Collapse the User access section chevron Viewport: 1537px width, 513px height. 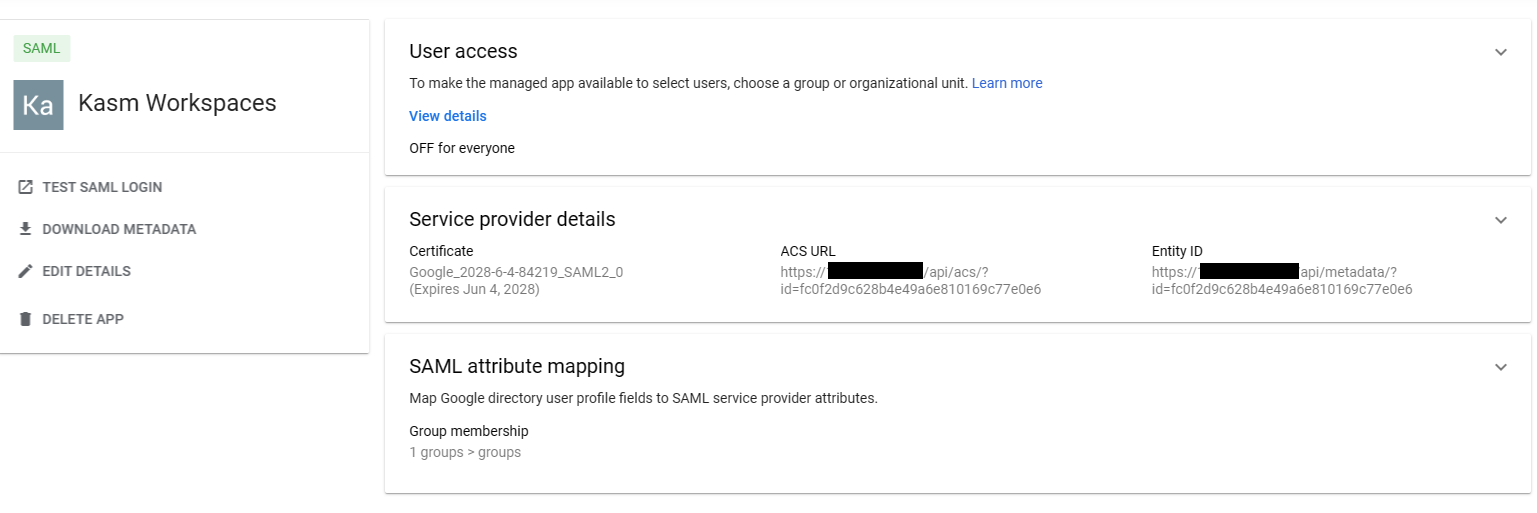click(x=1500, y=52)
